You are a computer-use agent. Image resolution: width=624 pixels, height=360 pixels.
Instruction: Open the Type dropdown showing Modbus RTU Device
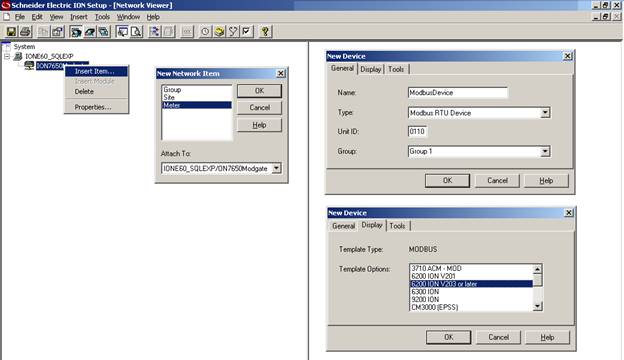click(545, 113)
